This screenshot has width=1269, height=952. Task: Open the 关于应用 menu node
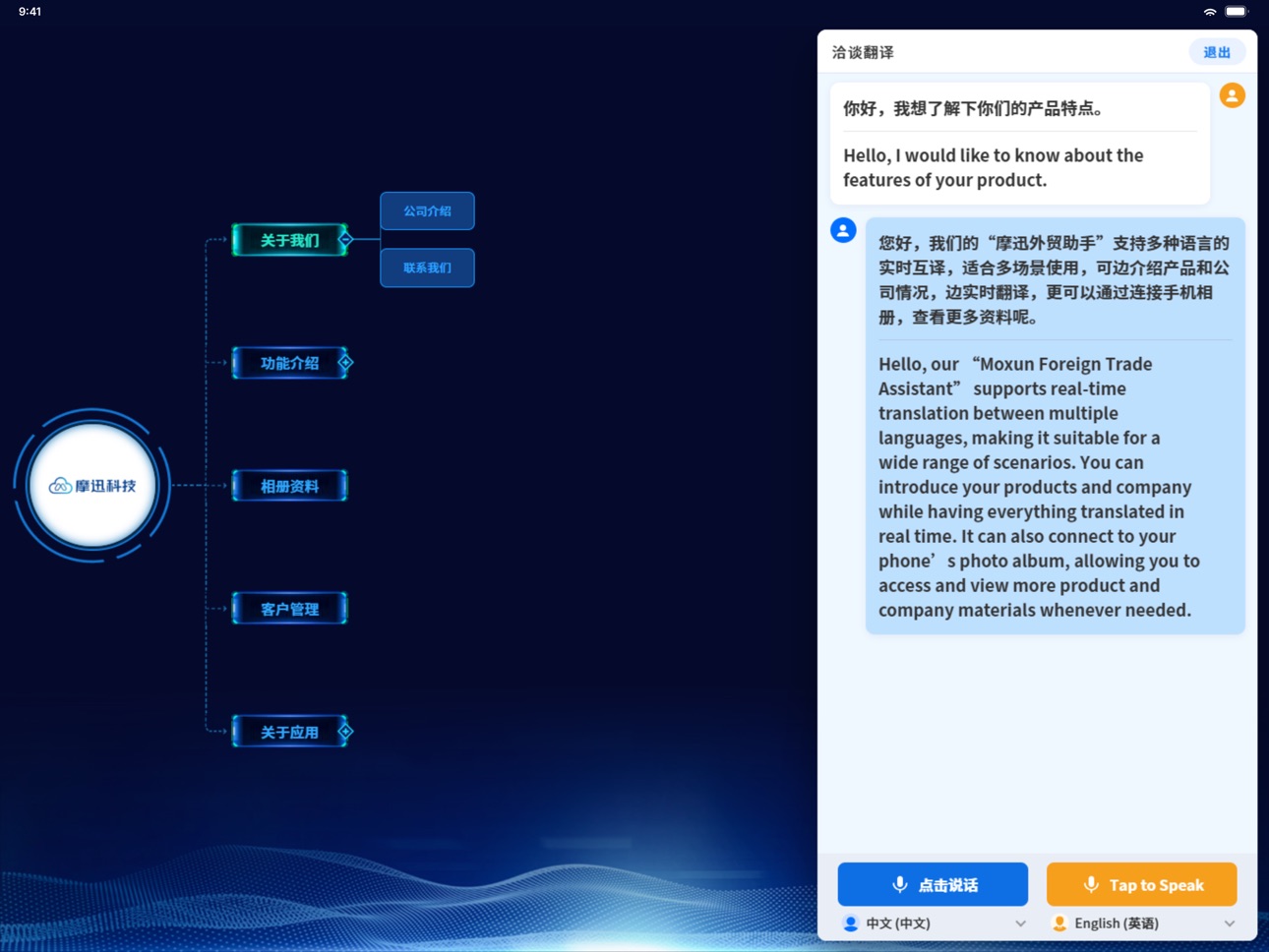289,732
